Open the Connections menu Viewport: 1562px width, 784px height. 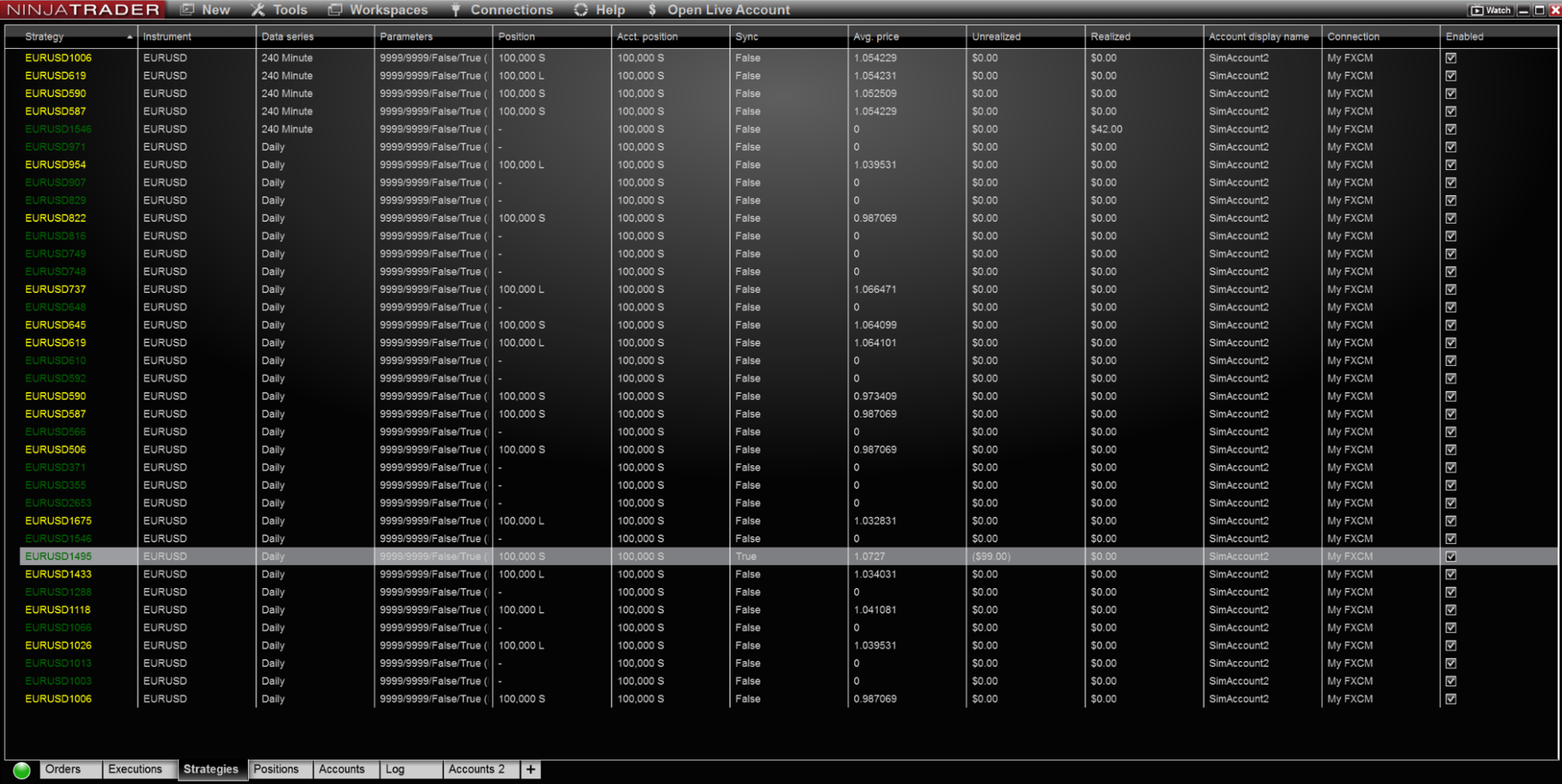(x=502, y=10)
